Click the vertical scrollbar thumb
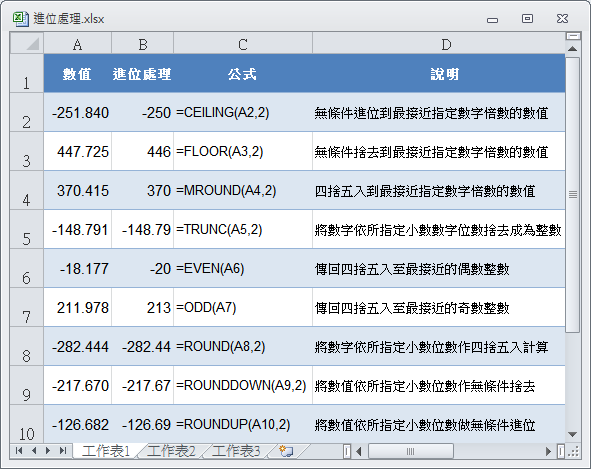The width and height of the screenshot is (591, 469). click(x=573, y=195)
